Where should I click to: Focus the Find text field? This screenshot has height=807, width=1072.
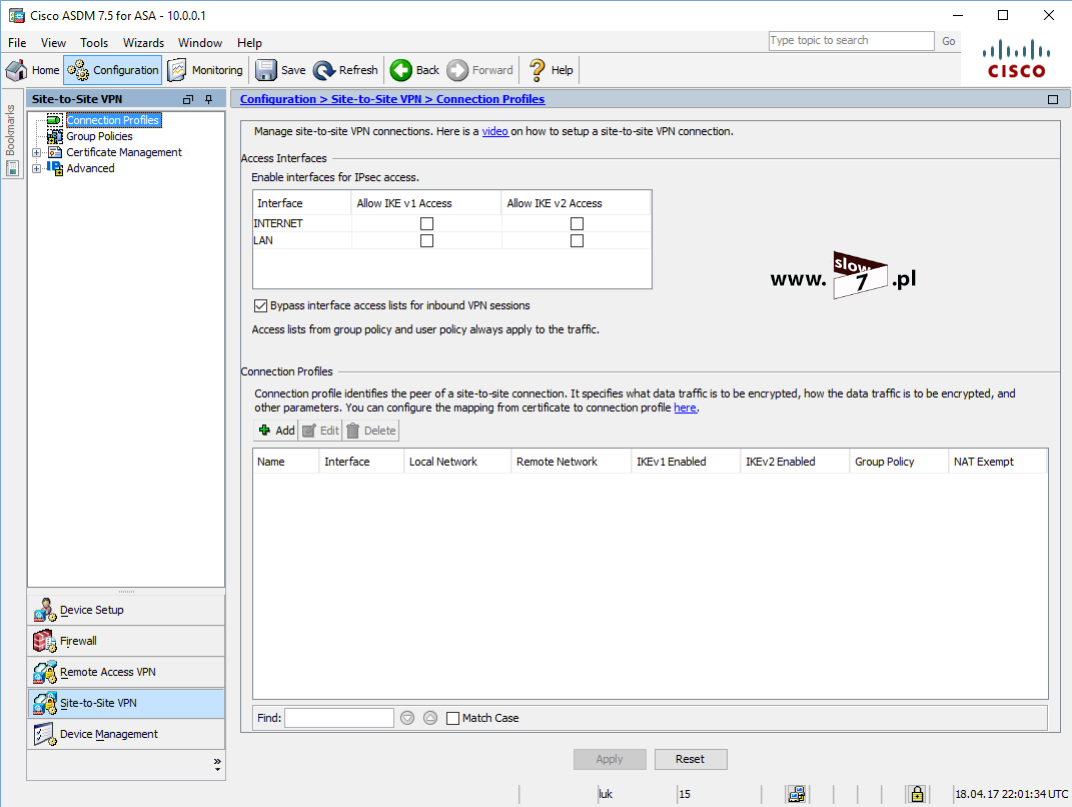click(339, 718)
